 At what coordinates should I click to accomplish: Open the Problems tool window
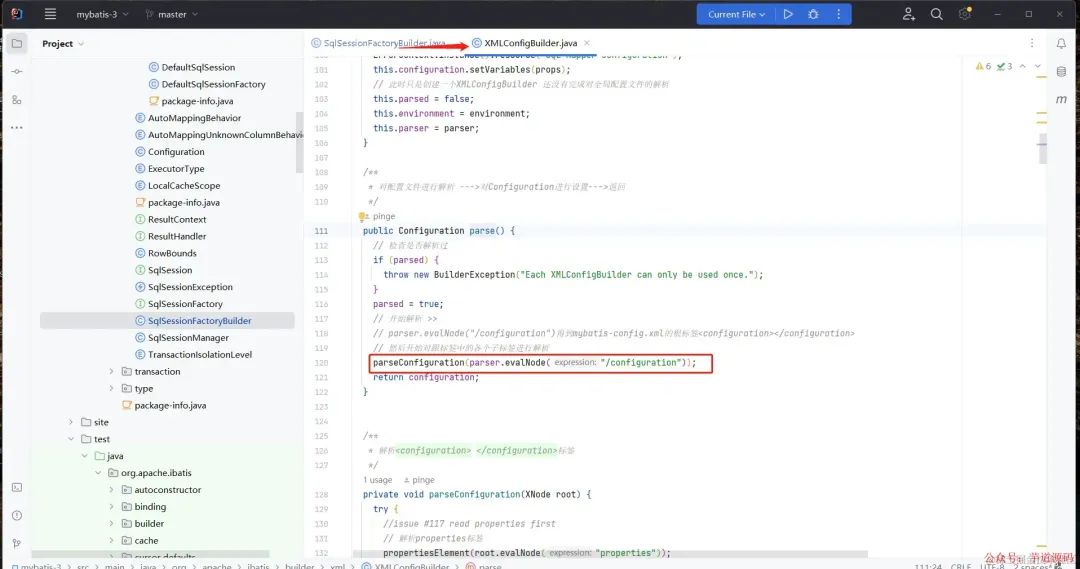[x=17, y=515]
